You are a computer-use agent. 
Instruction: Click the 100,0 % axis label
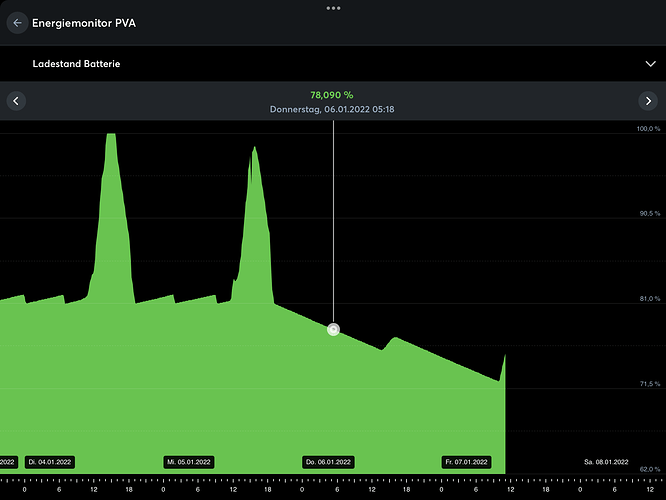point(649,129)
